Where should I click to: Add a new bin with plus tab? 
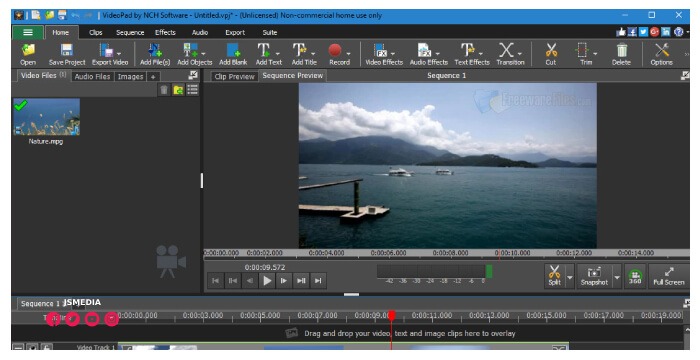click(x=153, y=76)
